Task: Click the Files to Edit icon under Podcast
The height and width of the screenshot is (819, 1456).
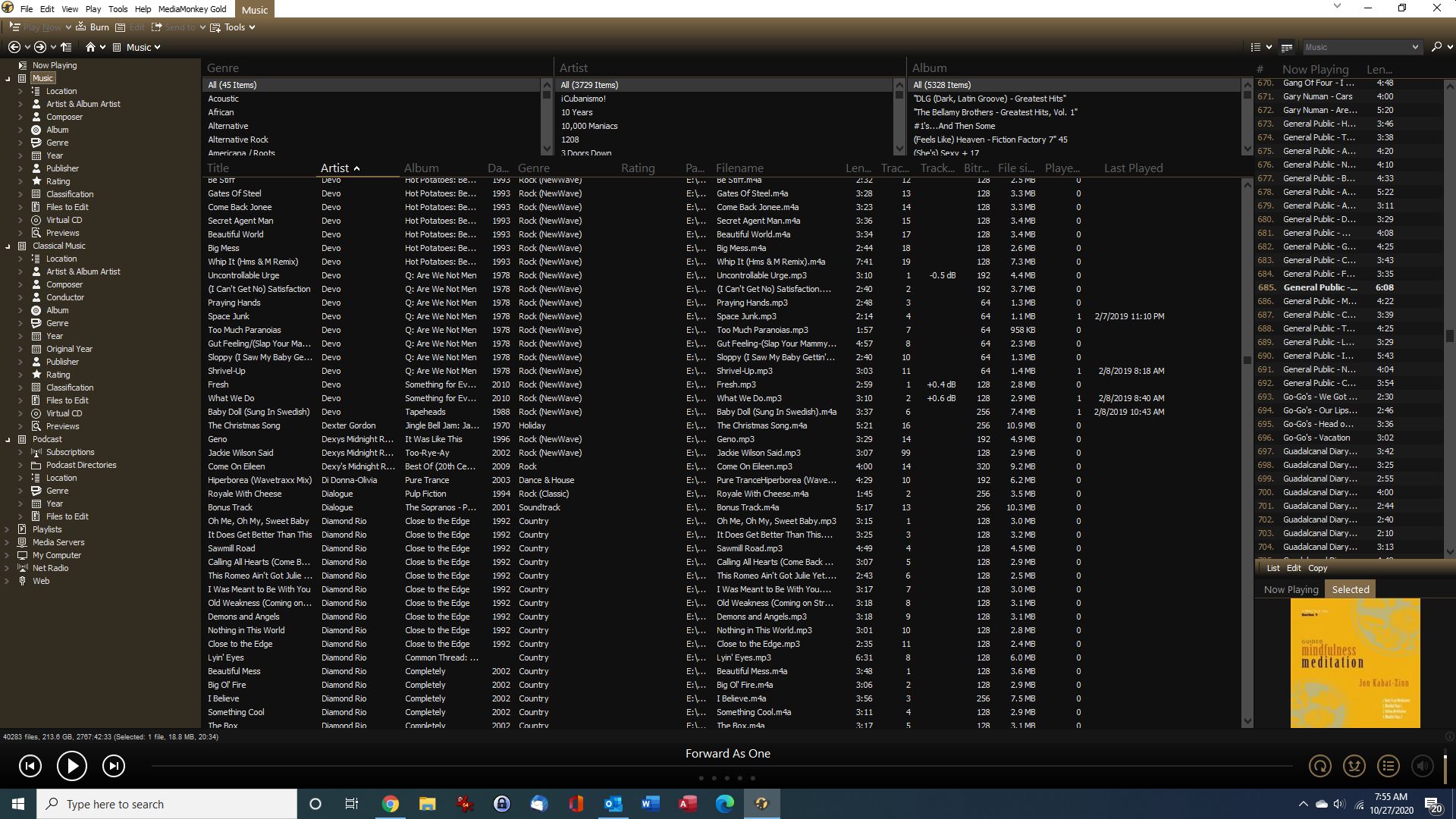Action: (36, 516)
